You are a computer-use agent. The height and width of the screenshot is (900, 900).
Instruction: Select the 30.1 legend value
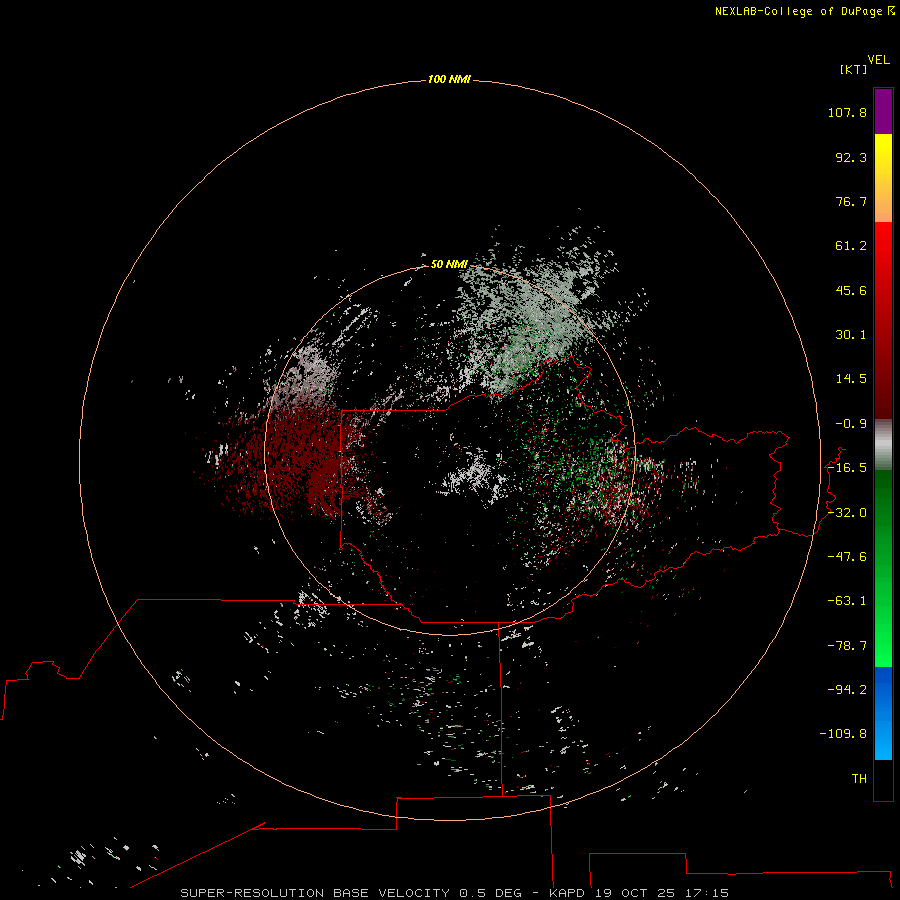click(851, 335)
